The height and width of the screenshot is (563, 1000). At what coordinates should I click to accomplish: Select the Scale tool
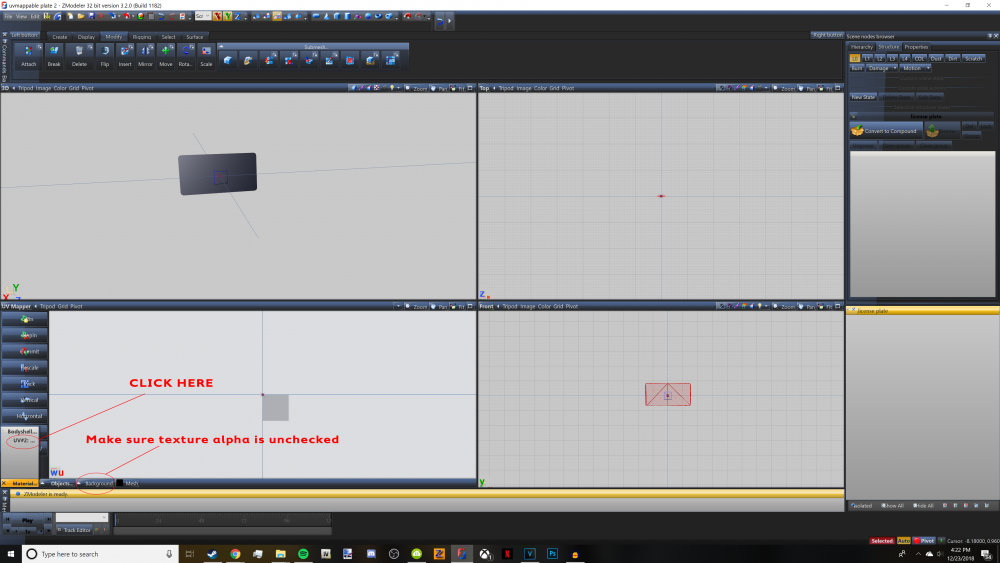pyautogui.click(x=206, y=55)
